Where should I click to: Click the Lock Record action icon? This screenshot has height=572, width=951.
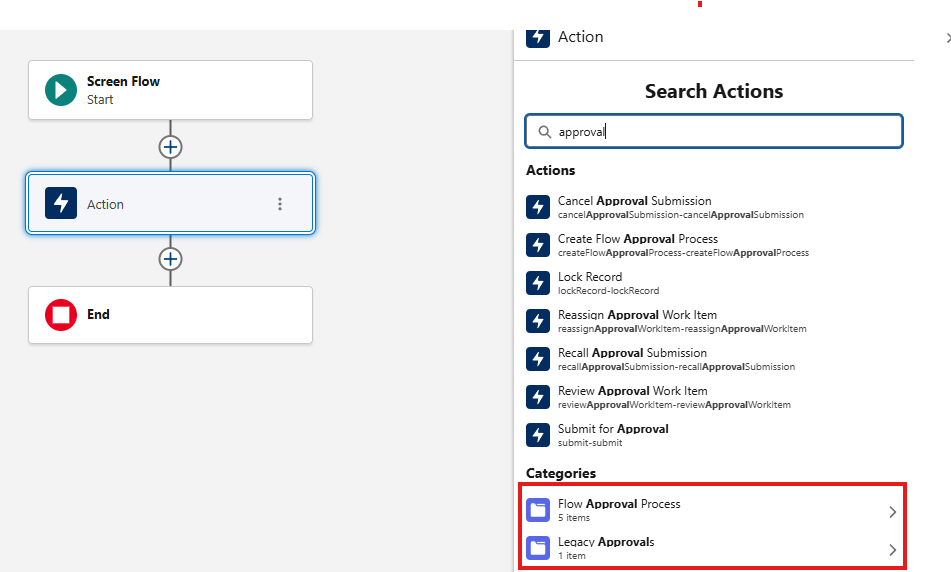(538, 283)
